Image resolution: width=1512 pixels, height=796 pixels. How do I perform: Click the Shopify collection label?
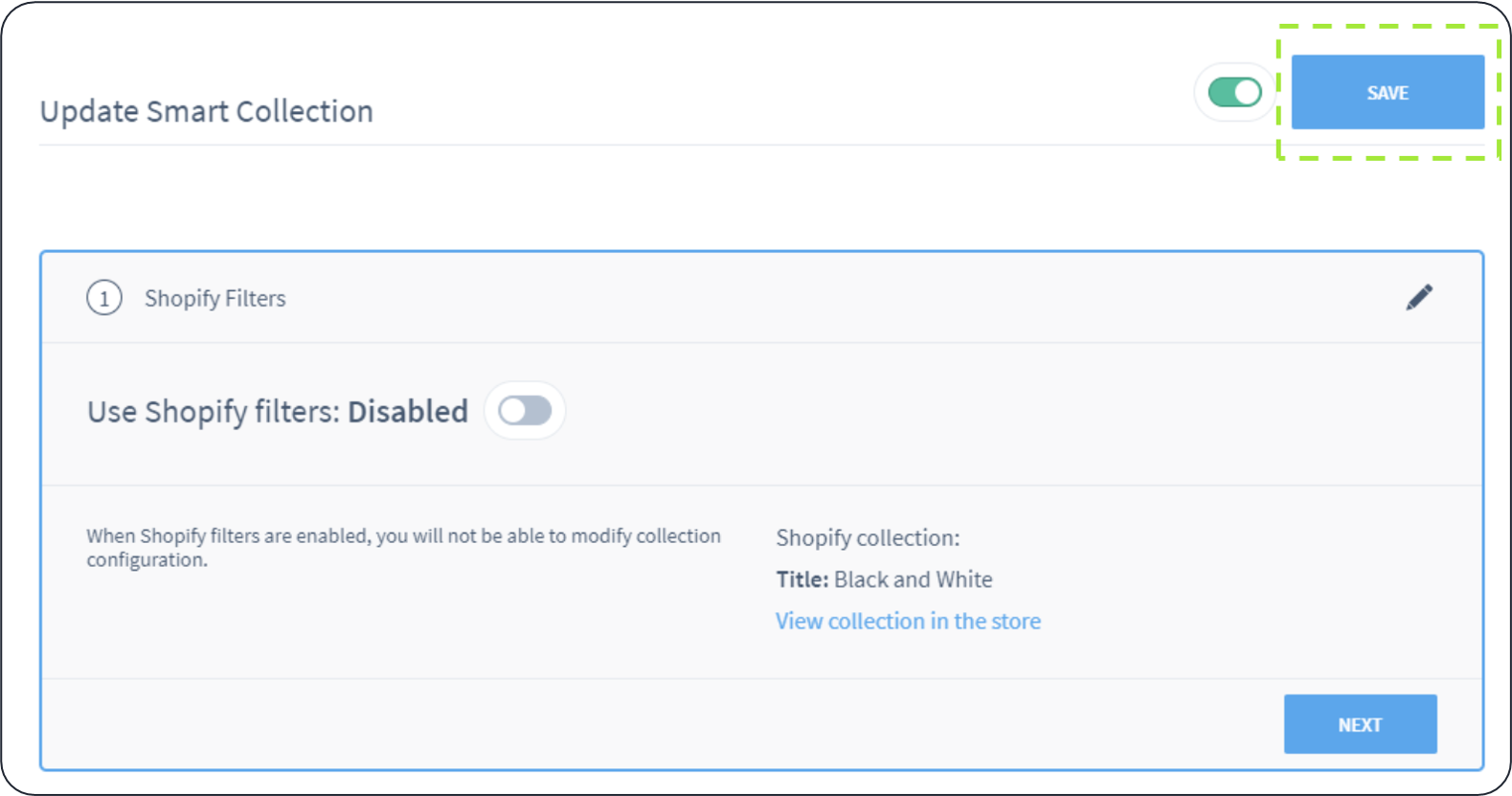[x=868, y=538]
